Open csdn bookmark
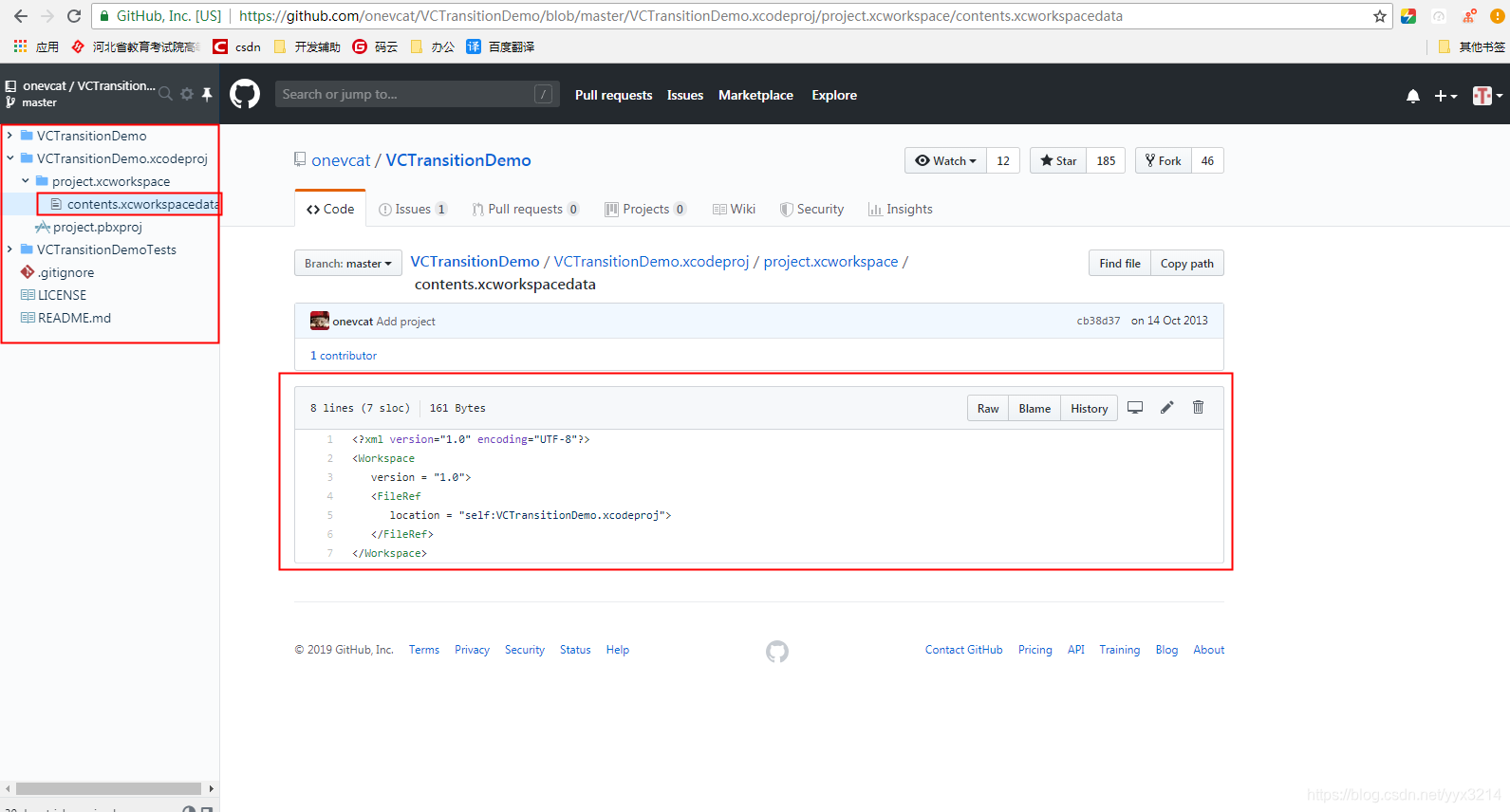This screenshot has height=812, width=1510. 237,46
